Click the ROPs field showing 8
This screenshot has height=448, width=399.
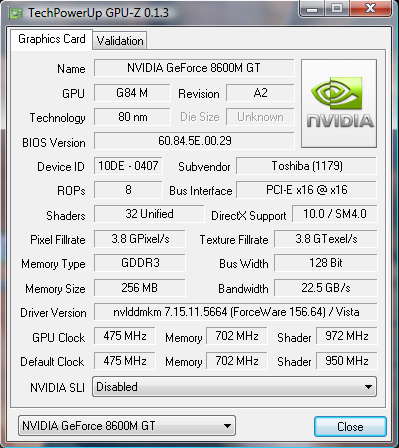(x=128, y=190)
